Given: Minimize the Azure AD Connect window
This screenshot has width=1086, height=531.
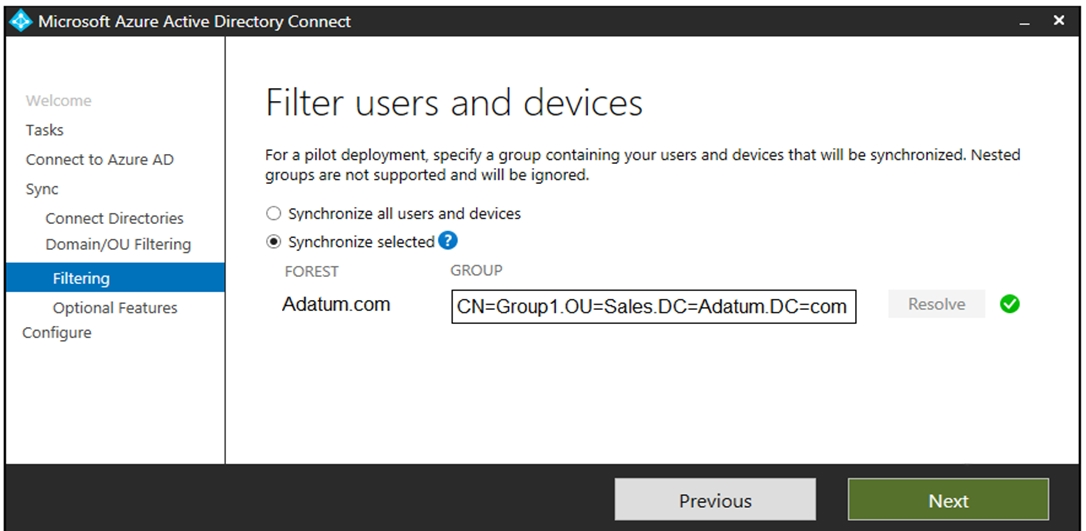Looking at the screenshot, I should coord(1025,23).
